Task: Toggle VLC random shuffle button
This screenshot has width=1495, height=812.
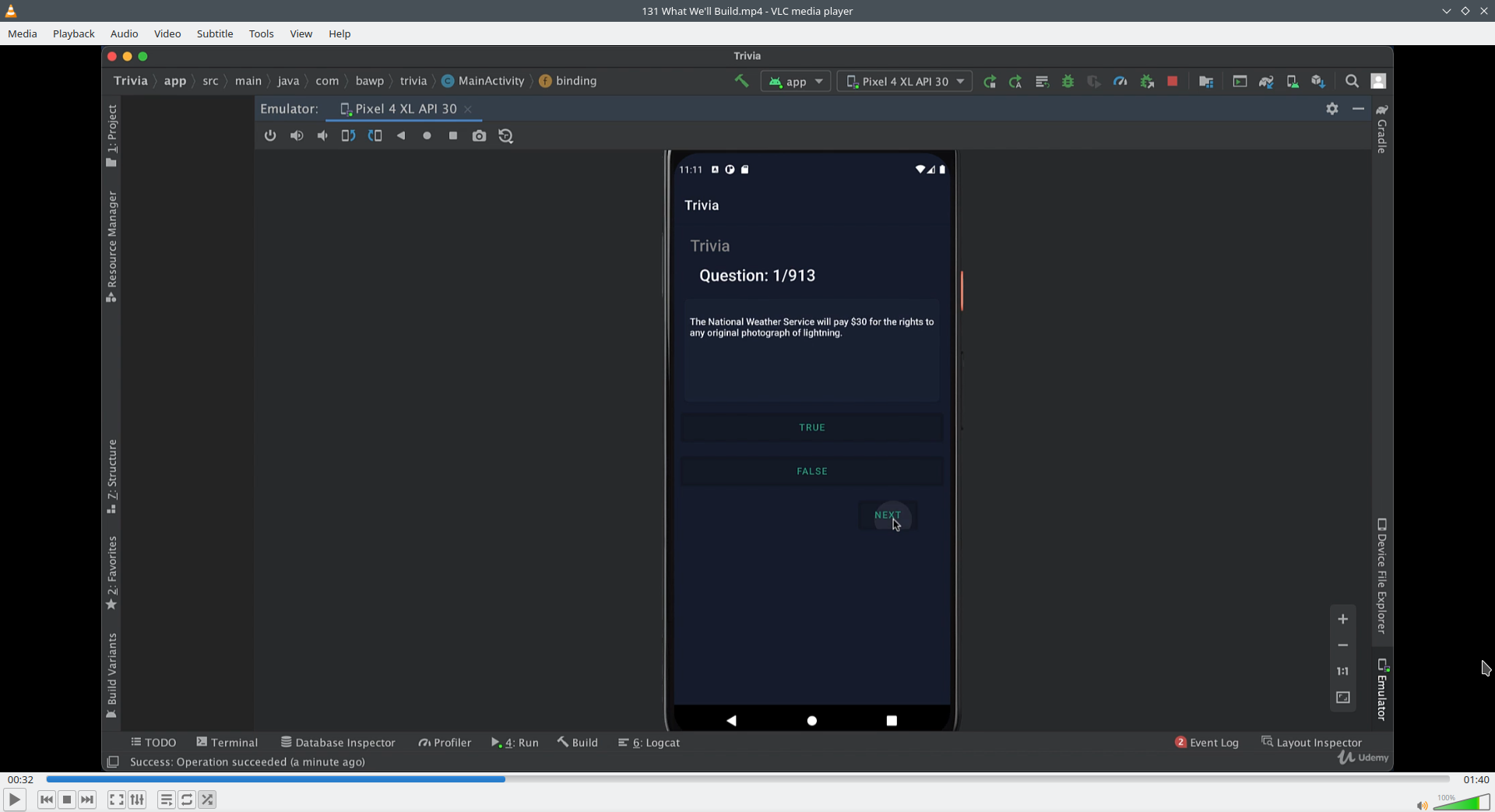Action: (x=207, y=800)
